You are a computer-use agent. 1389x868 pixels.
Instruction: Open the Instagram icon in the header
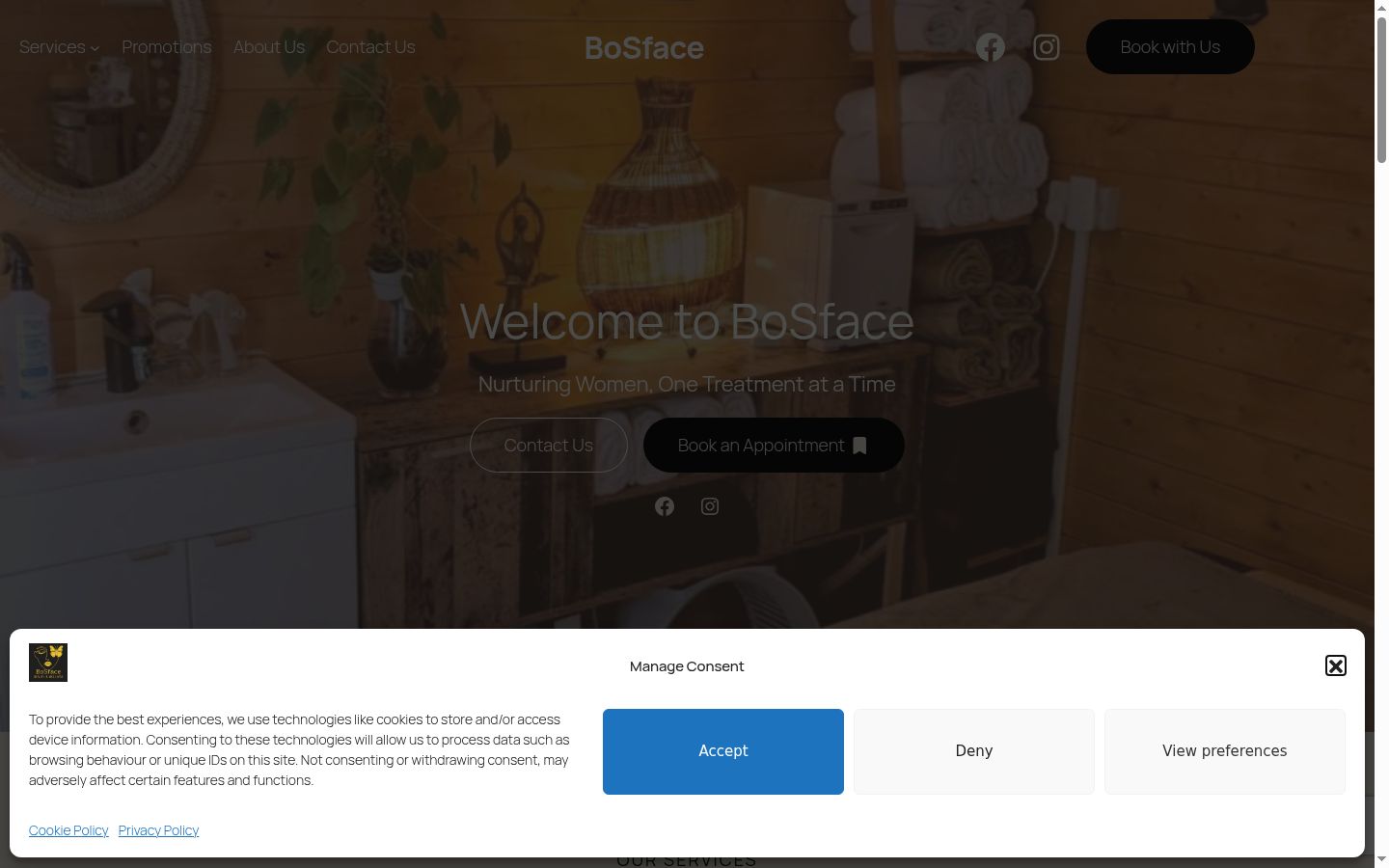(1047, 47)
